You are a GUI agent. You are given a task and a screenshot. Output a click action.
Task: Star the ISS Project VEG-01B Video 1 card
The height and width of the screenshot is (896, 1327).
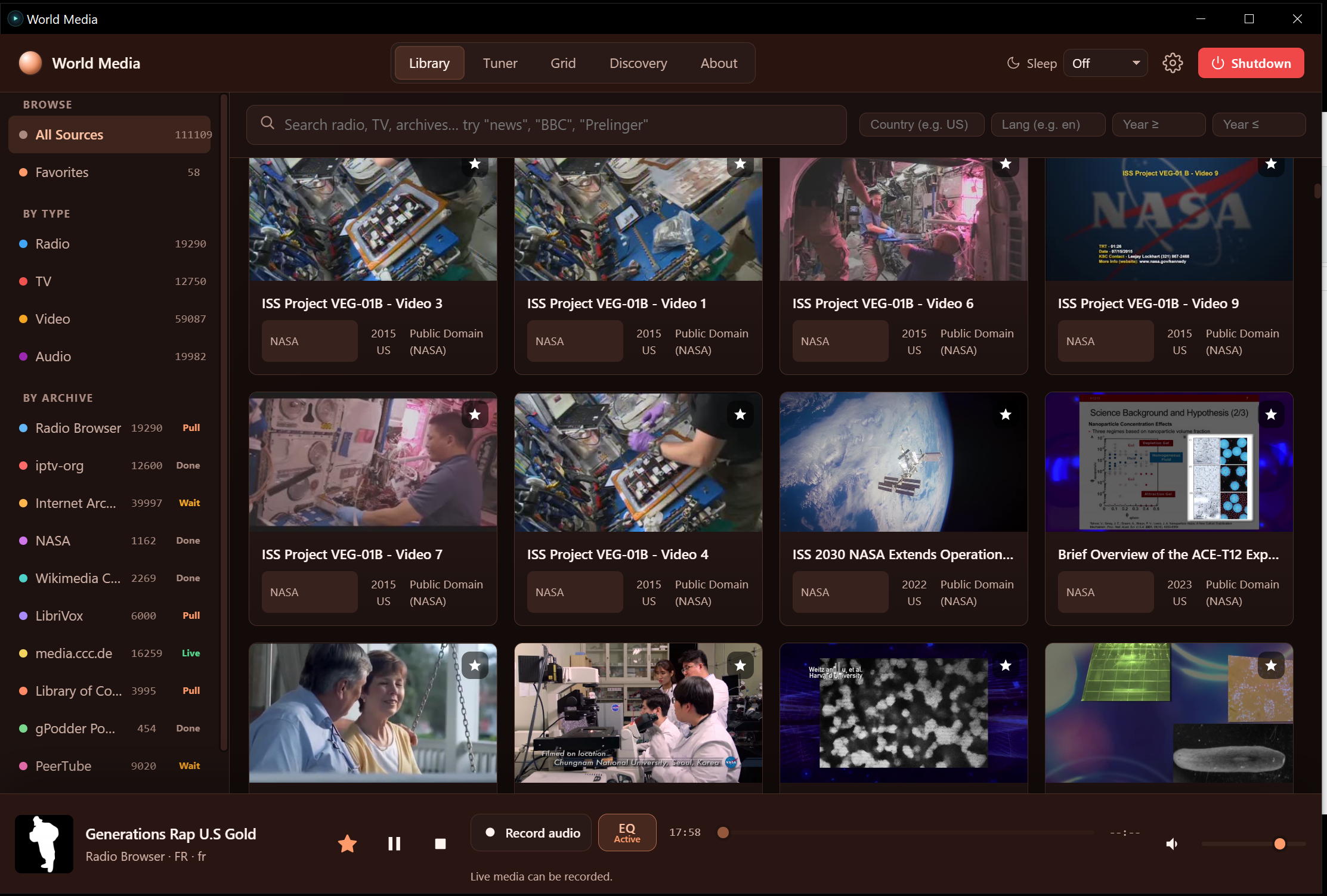point(740,165)
